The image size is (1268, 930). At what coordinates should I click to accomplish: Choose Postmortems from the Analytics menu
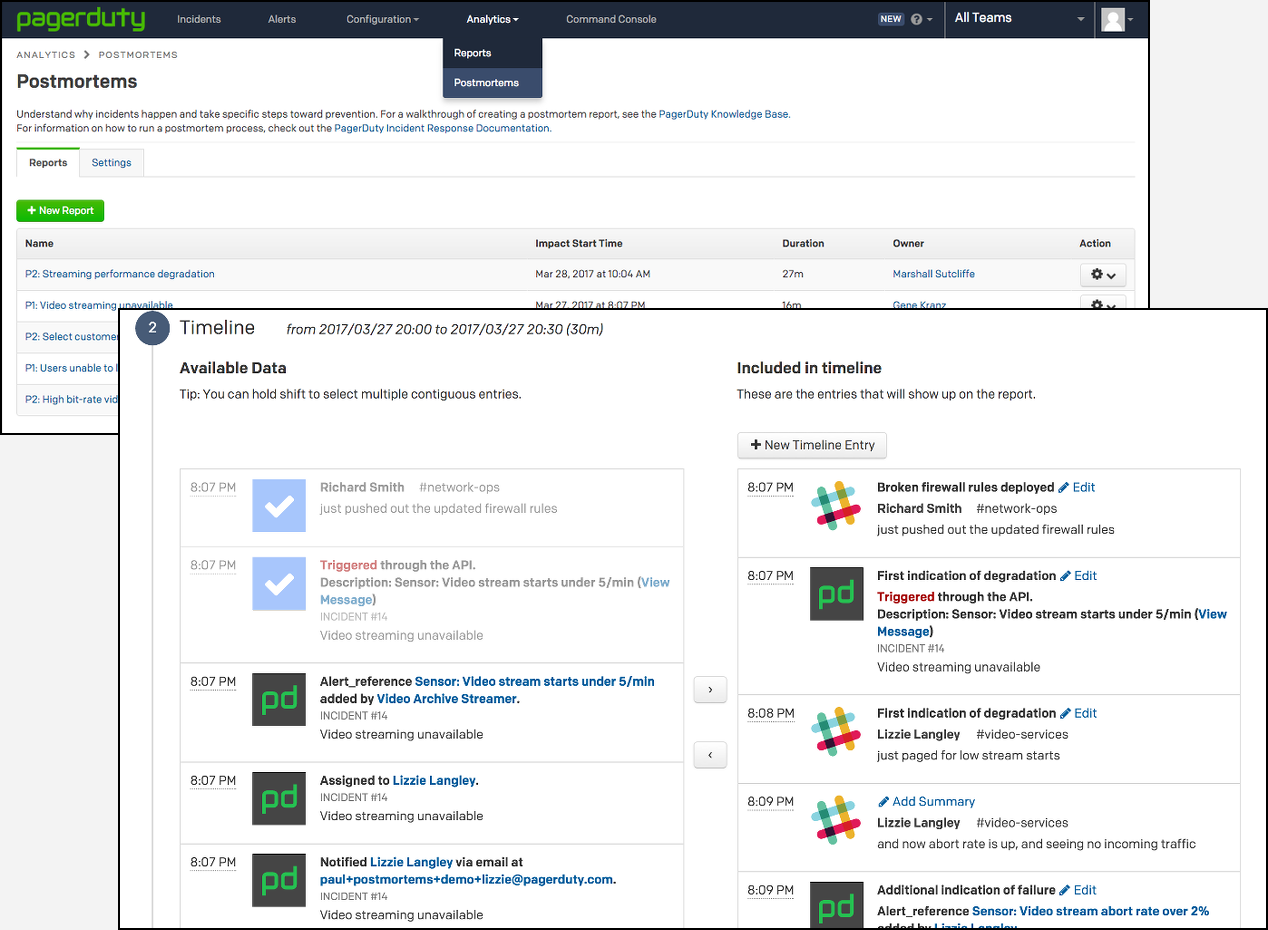pyautogui.click(x=492, y=82)
